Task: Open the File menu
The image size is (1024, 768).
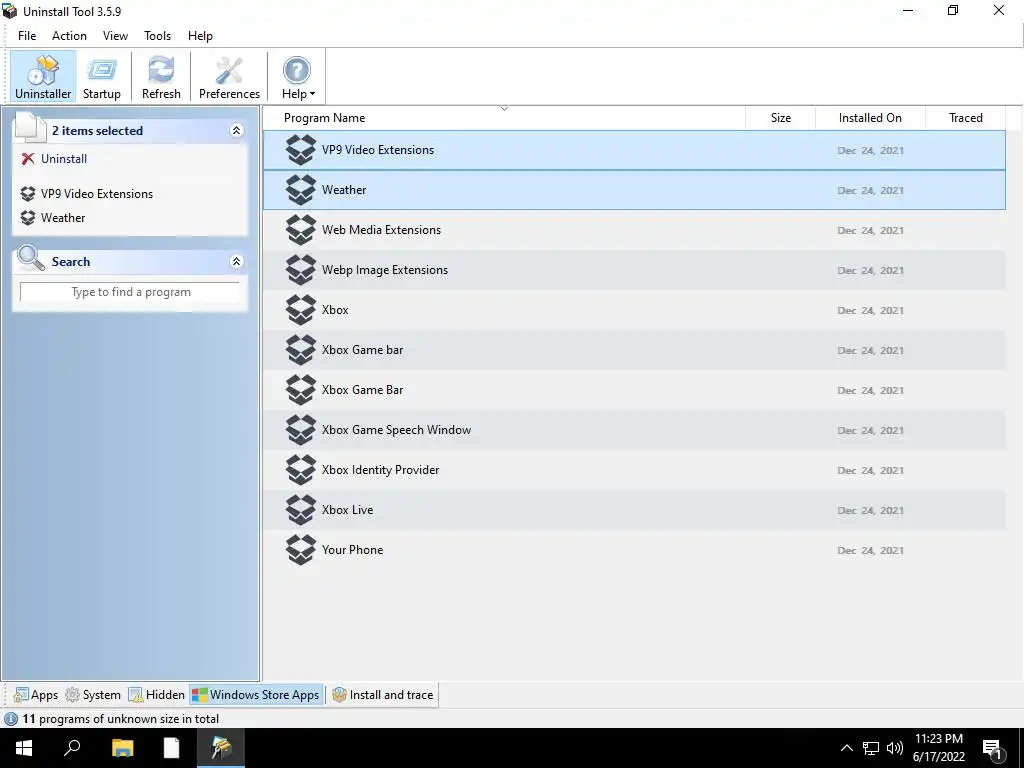Action: 27,36
